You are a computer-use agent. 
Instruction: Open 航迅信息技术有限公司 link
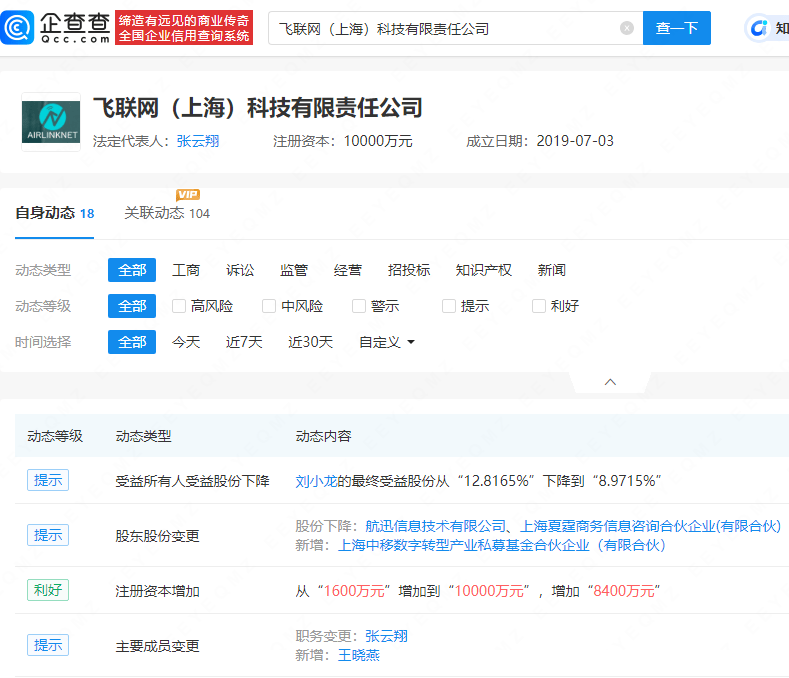pyautogui.click(x=435, y=526)
